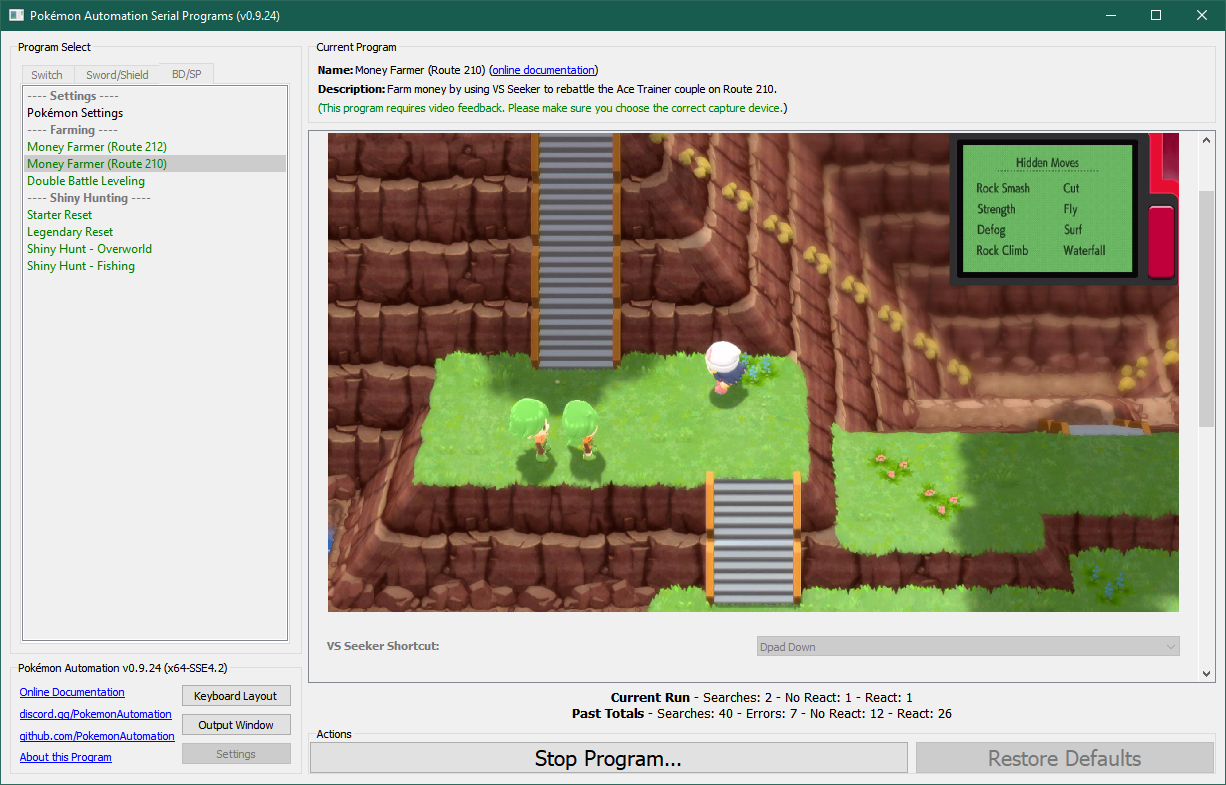Viewport: 1226px width, 785px height.
Task: Open the Output Window
Action: [x=236, y=725]
